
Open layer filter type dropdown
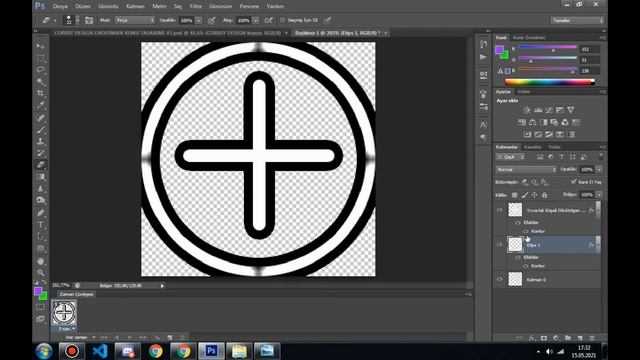coord(510,157)
